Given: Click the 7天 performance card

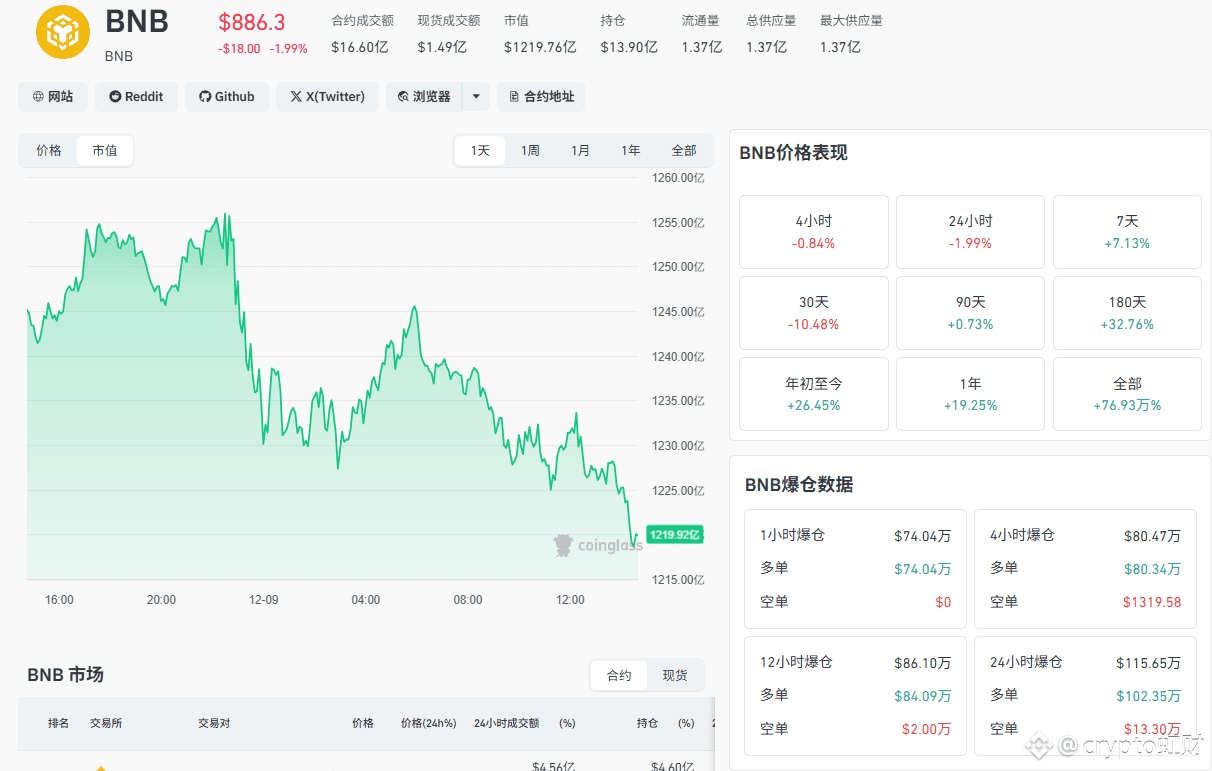Looking at the screenshot, I should (1127, 232).
